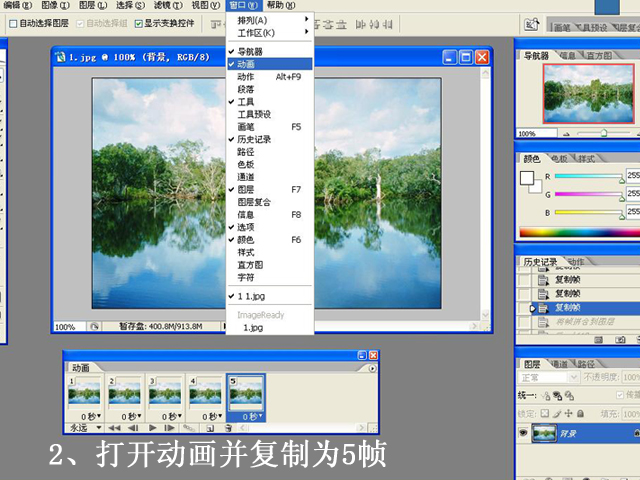Pick color from spectrum ramp
Screen dimensions: 640x480
pyautogui.click(x=580, y=232)
